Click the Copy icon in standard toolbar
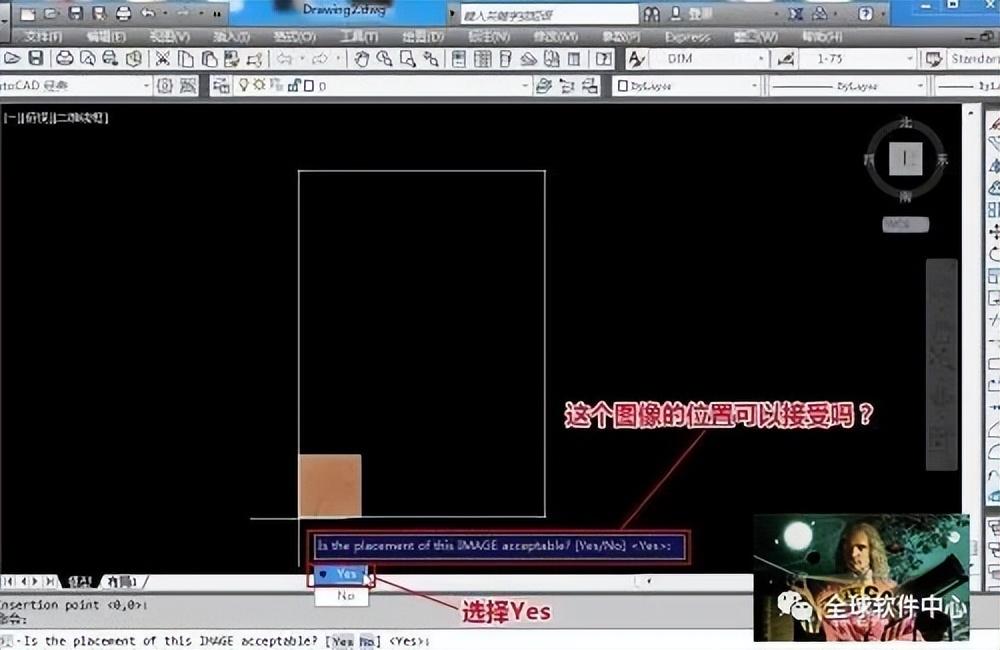This screenshot has width=1000, height=650. tap(186, 59)
